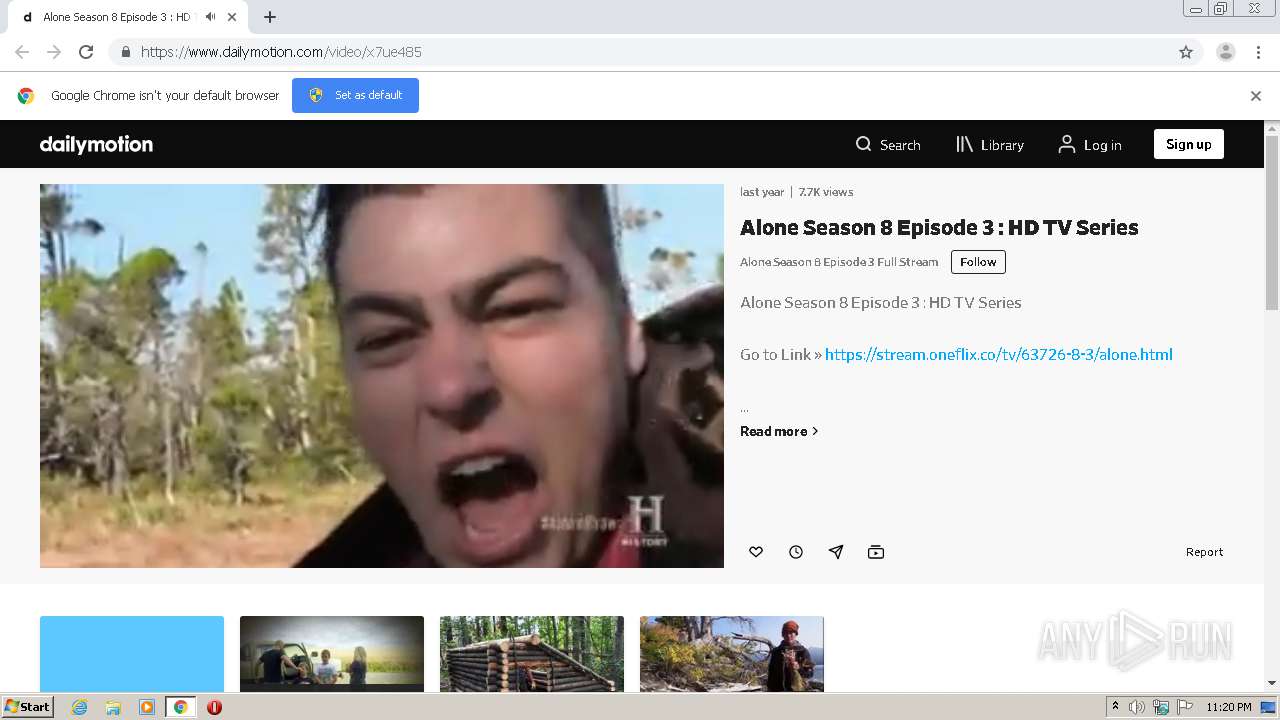Open Chrome three-dot menu
The image size is (1280, 720).
[1259, 52]
